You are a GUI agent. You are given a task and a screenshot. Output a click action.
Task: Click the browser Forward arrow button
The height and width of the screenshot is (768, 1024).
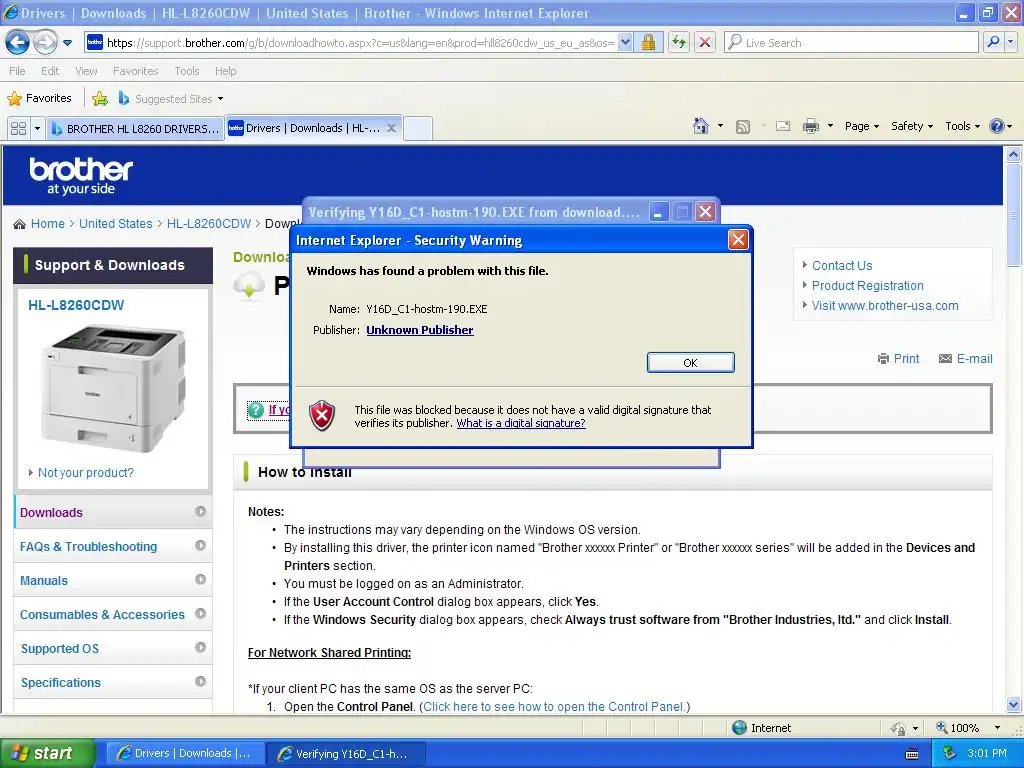[45, 43]
